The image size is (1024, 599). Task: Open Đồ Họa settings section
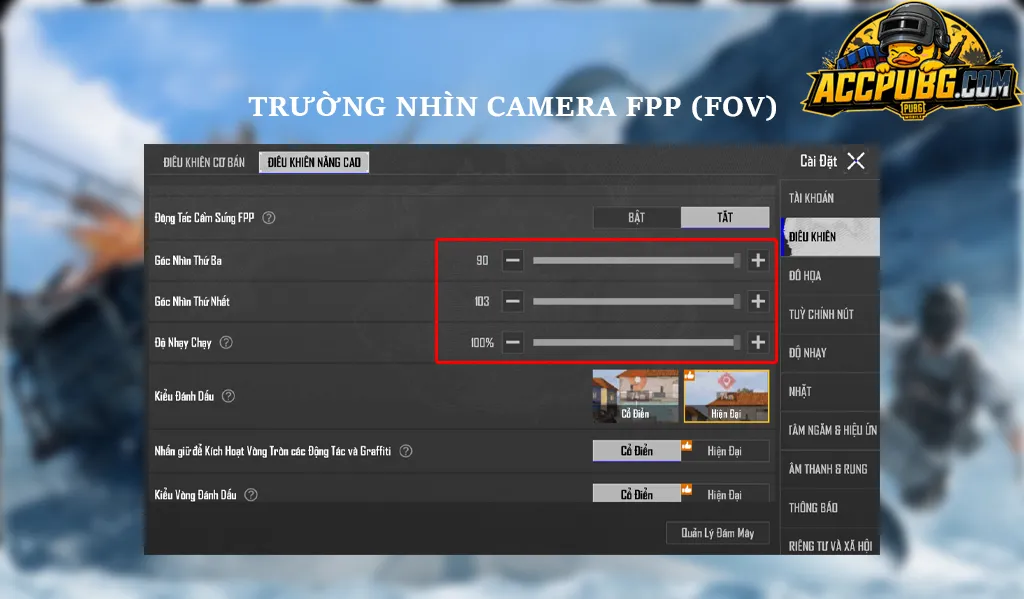(x=830, y=276)
